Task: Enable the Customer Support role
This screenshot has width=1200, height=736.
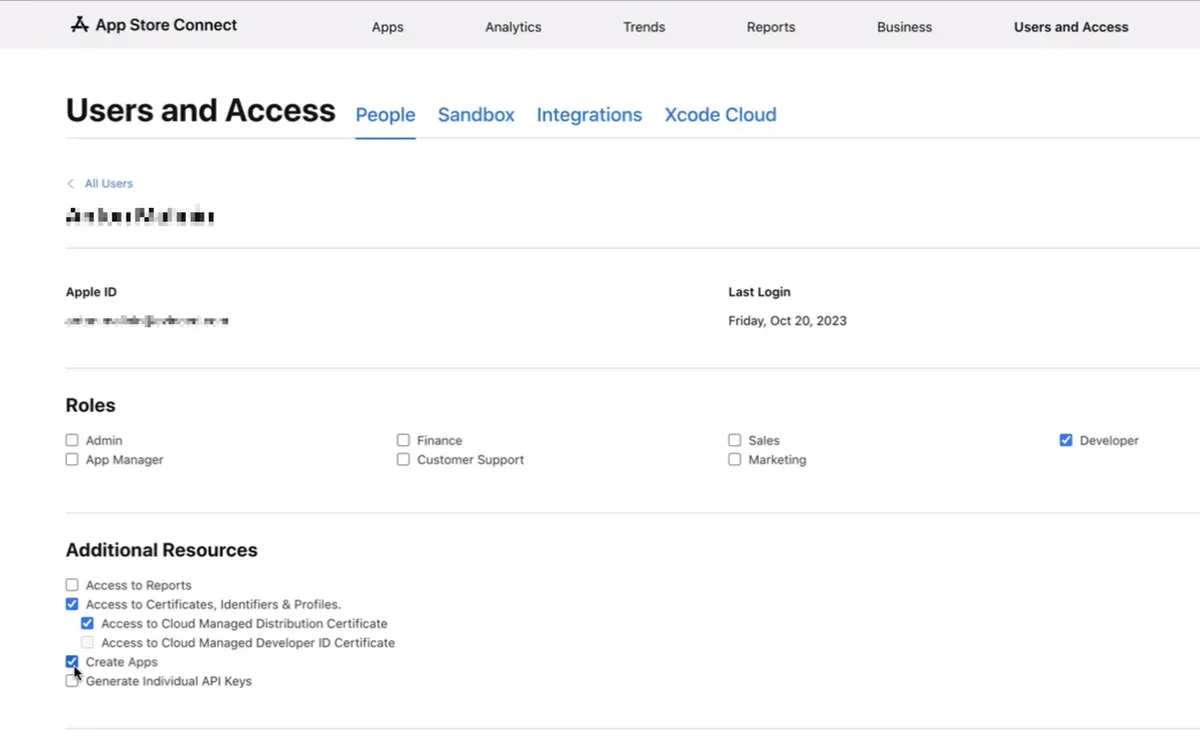Action: (403, 460)
